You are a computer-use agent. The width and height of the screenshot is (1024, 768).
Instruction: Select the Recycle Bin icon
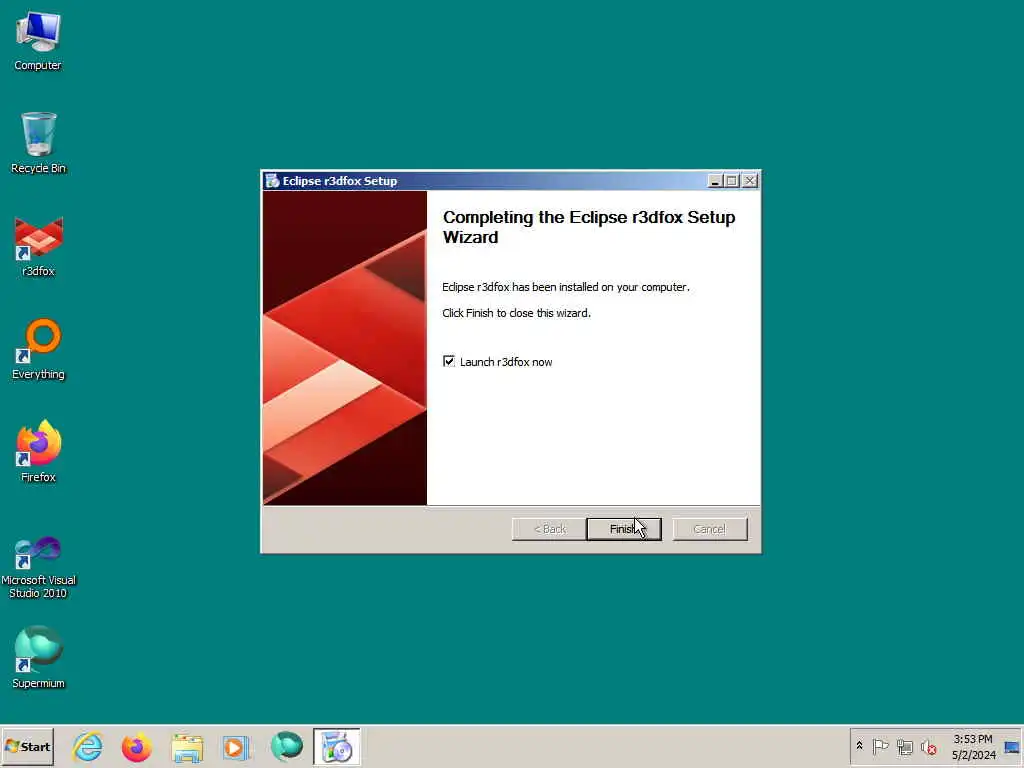click(x=38, y=143)
